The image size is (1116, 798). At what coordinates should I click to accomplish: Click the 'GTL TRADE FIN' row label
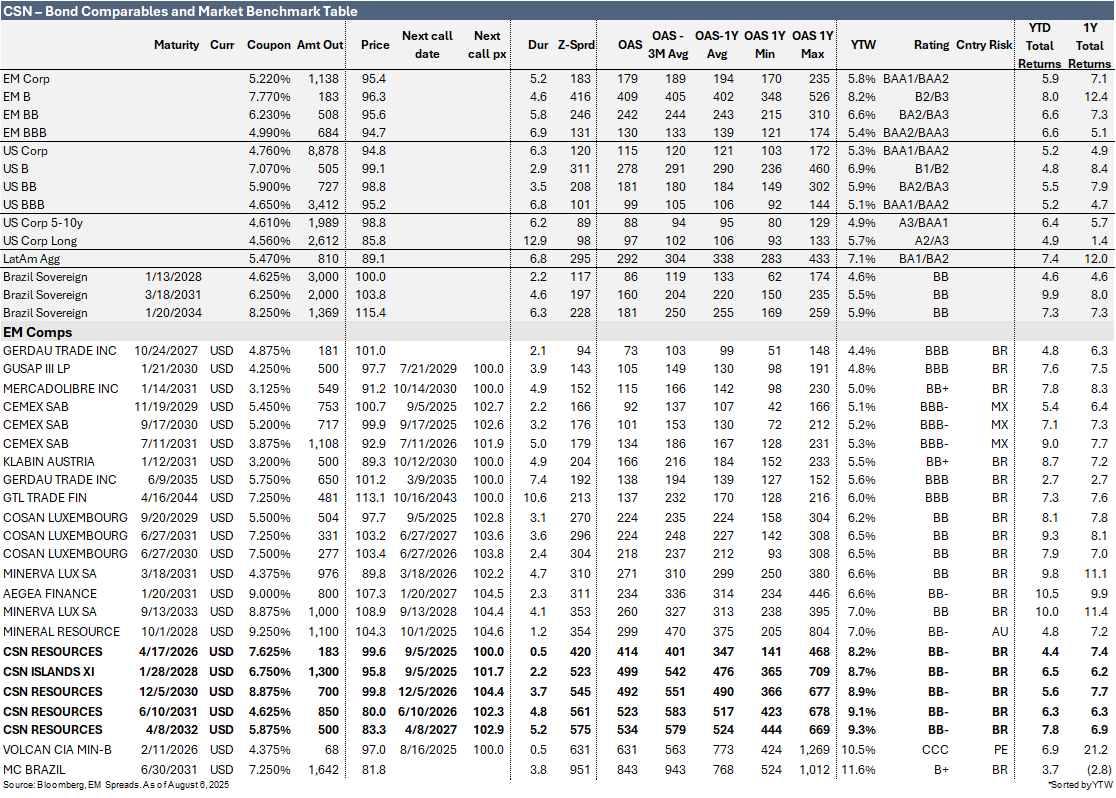coord(45,498)
